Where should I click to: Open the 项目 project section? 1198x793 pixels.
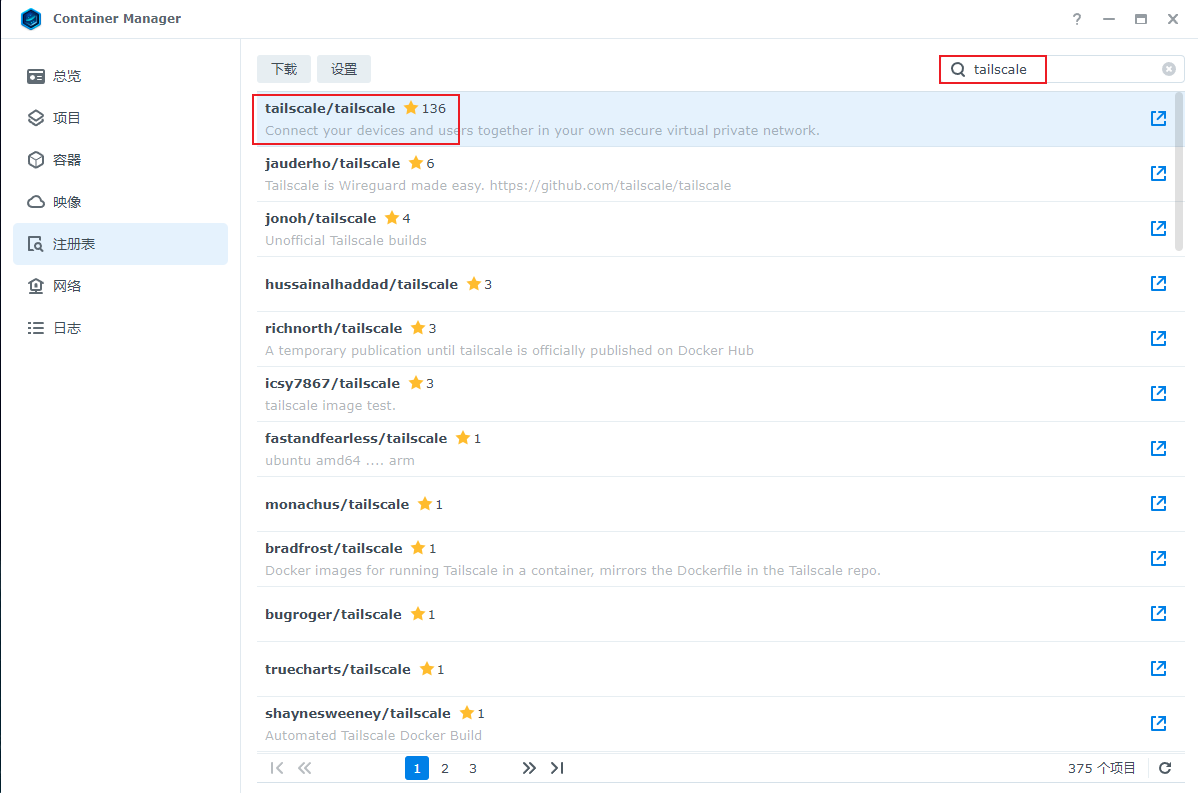tap(121, 118)
